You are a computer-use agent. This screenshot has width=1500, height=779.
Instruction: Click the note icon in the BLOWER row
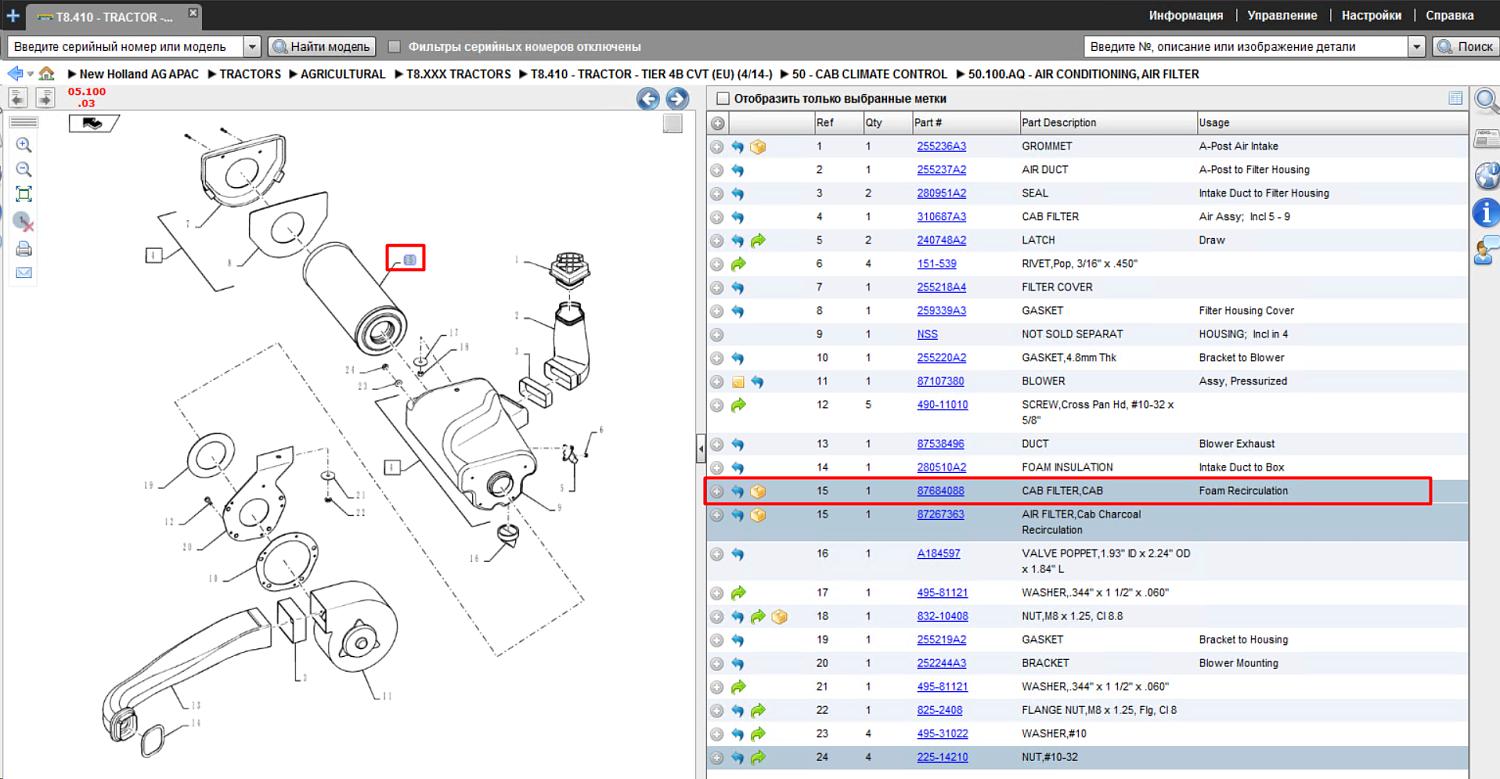point(737,382)
